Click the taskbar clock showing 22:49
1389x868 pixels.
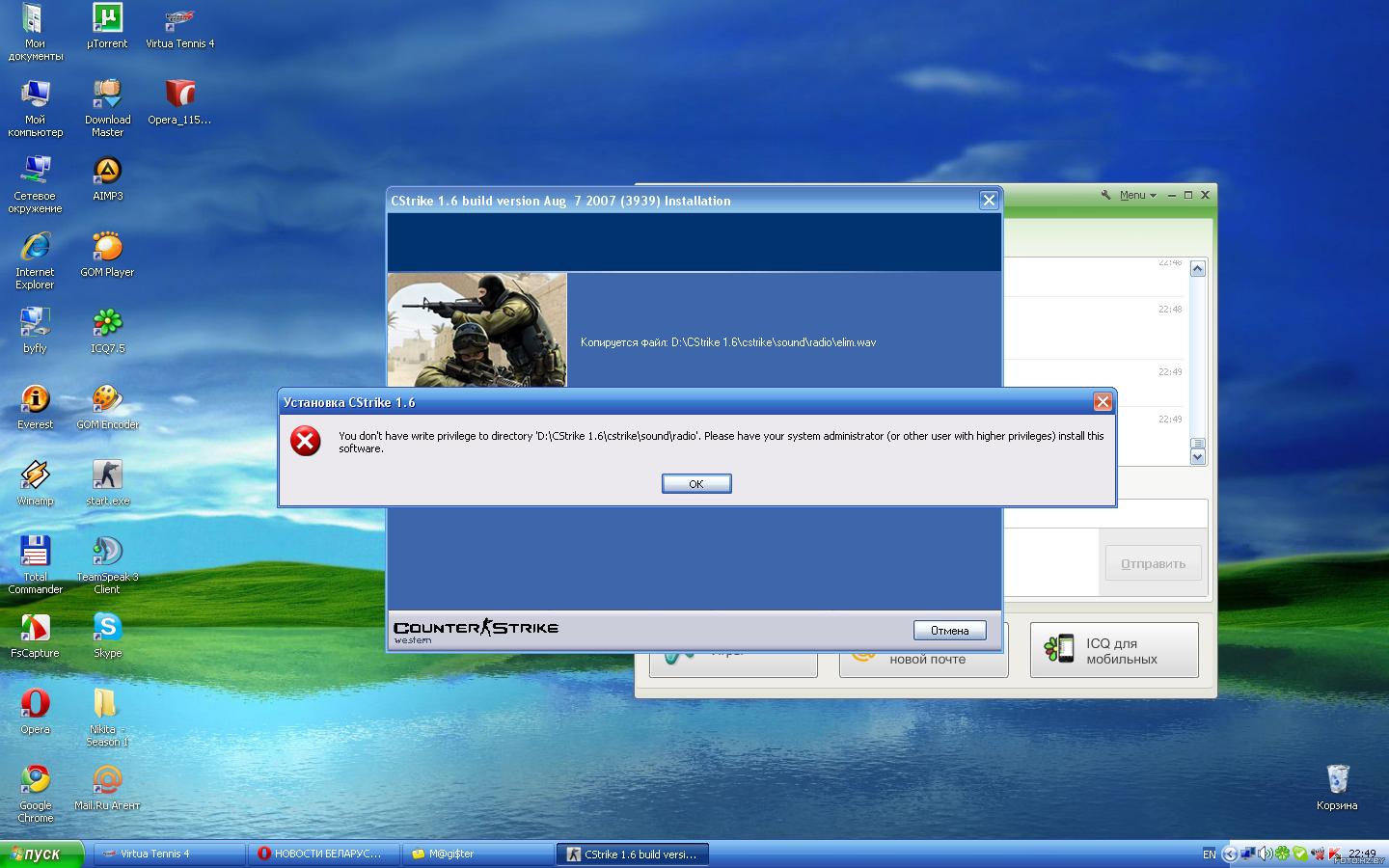(1362, 853)
